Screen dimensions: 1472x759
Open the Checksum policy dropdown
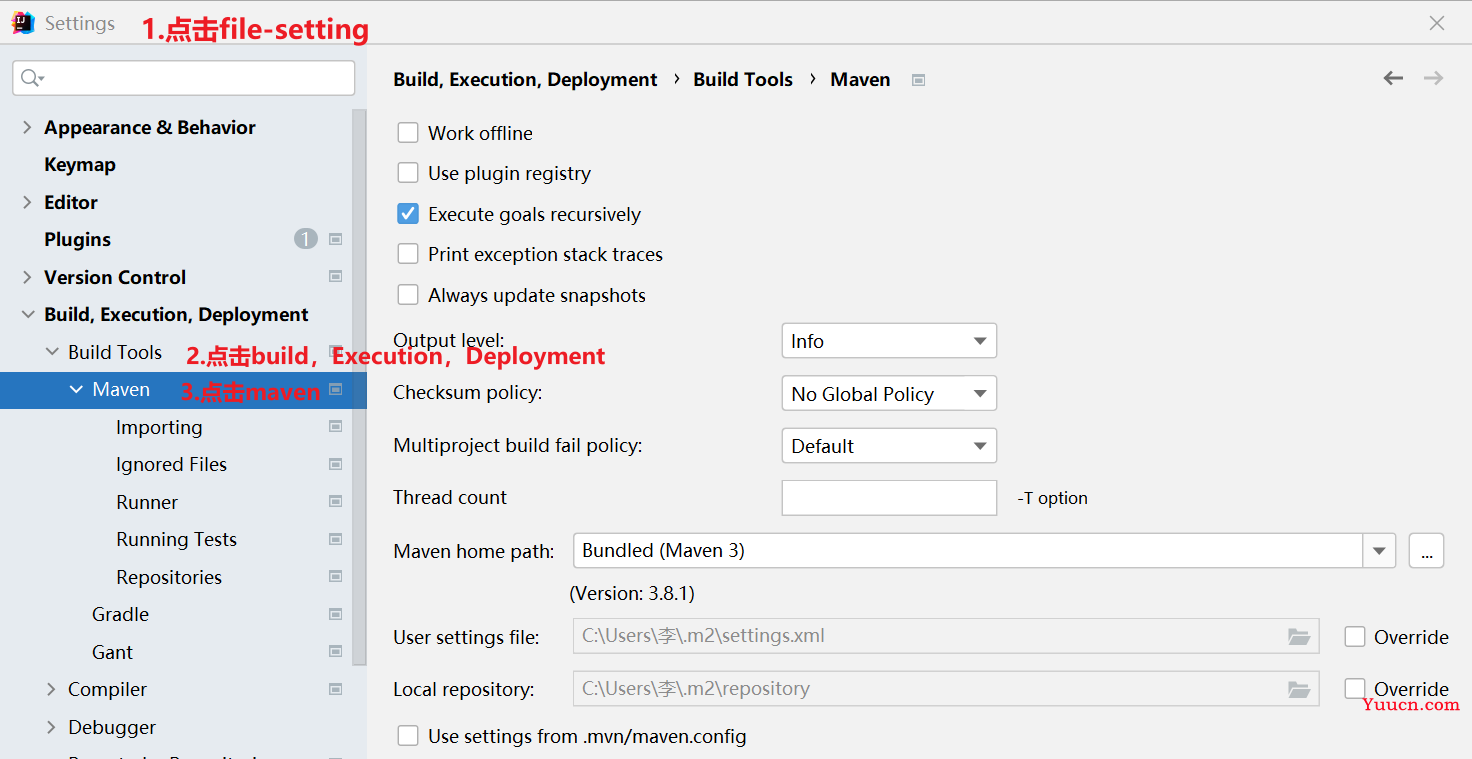(x=889, y=393)
